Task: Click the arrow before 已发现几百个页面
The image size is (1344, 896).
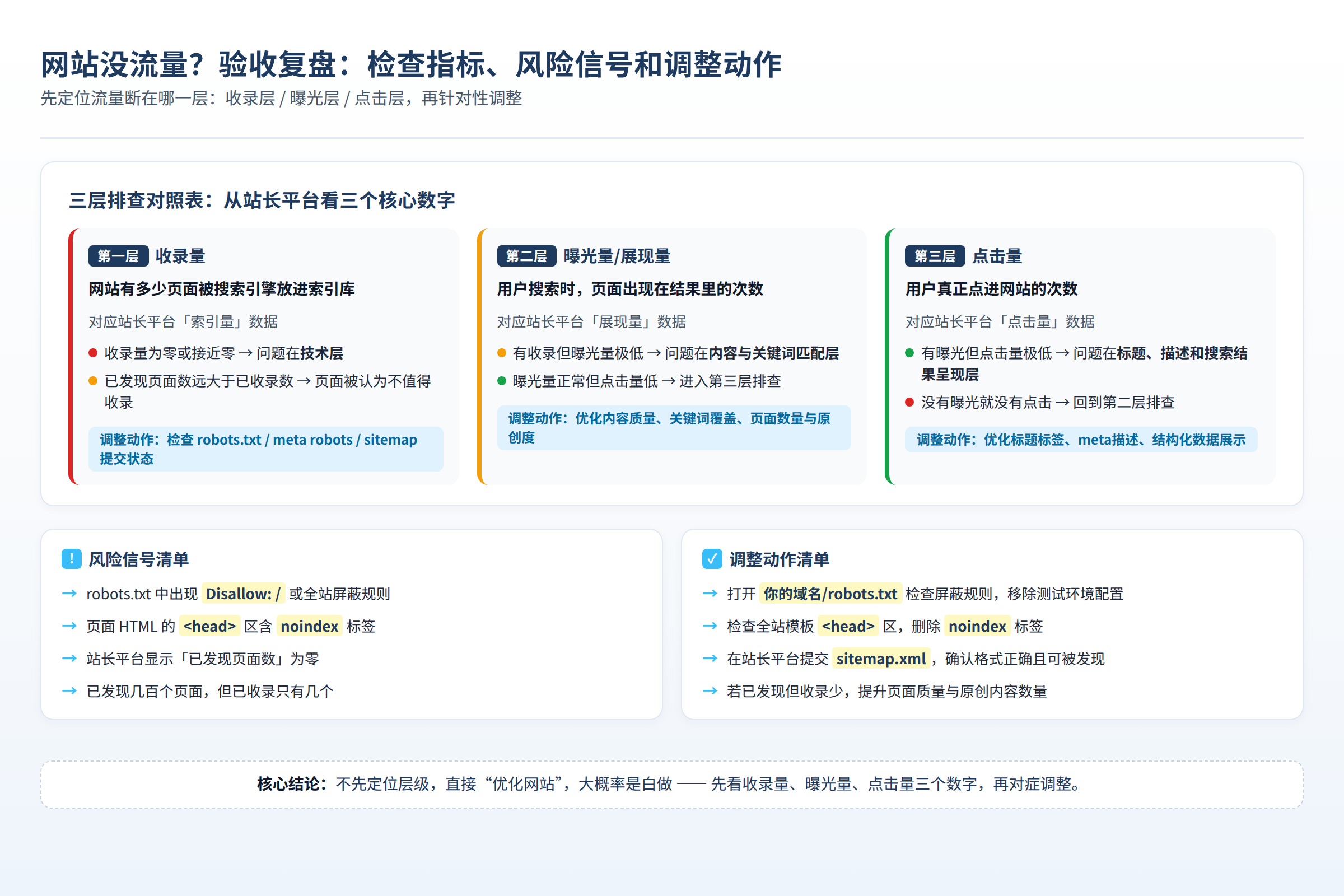Action: (69, 691)
